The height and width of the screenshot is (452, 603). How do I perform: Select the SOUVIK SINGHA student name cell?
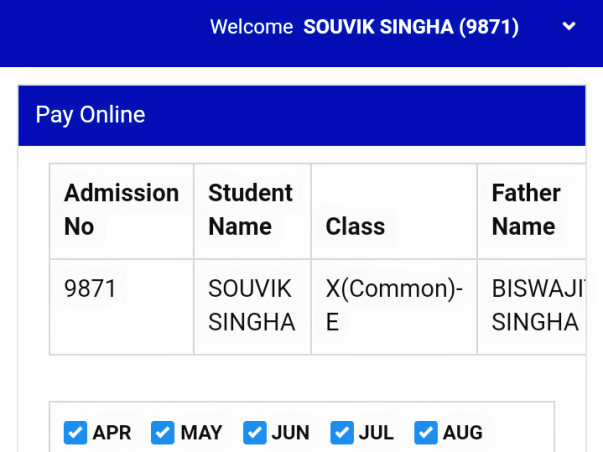[253, 307]
